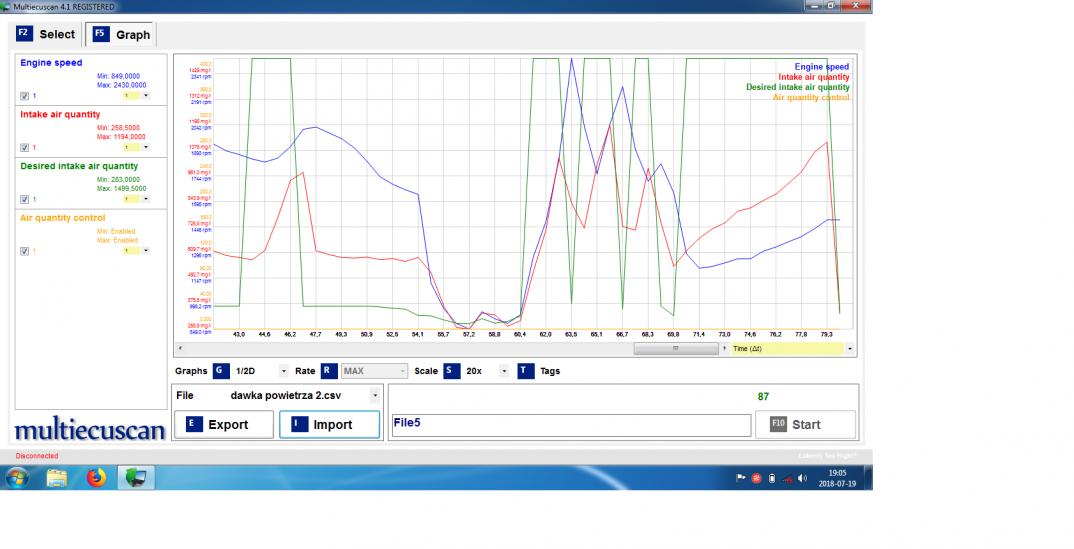Image resolution: width=1074 pixels, height=549 pixels.
Task: Click the F2 key badge
Action: click(24, 34)
